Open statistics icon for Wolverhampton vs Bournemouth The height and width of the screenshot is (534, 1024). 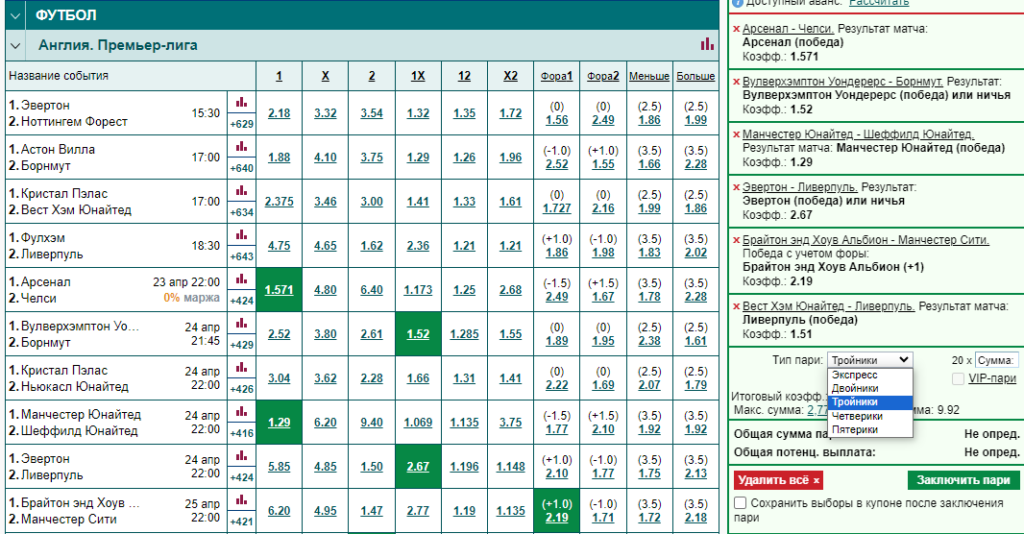242,323
